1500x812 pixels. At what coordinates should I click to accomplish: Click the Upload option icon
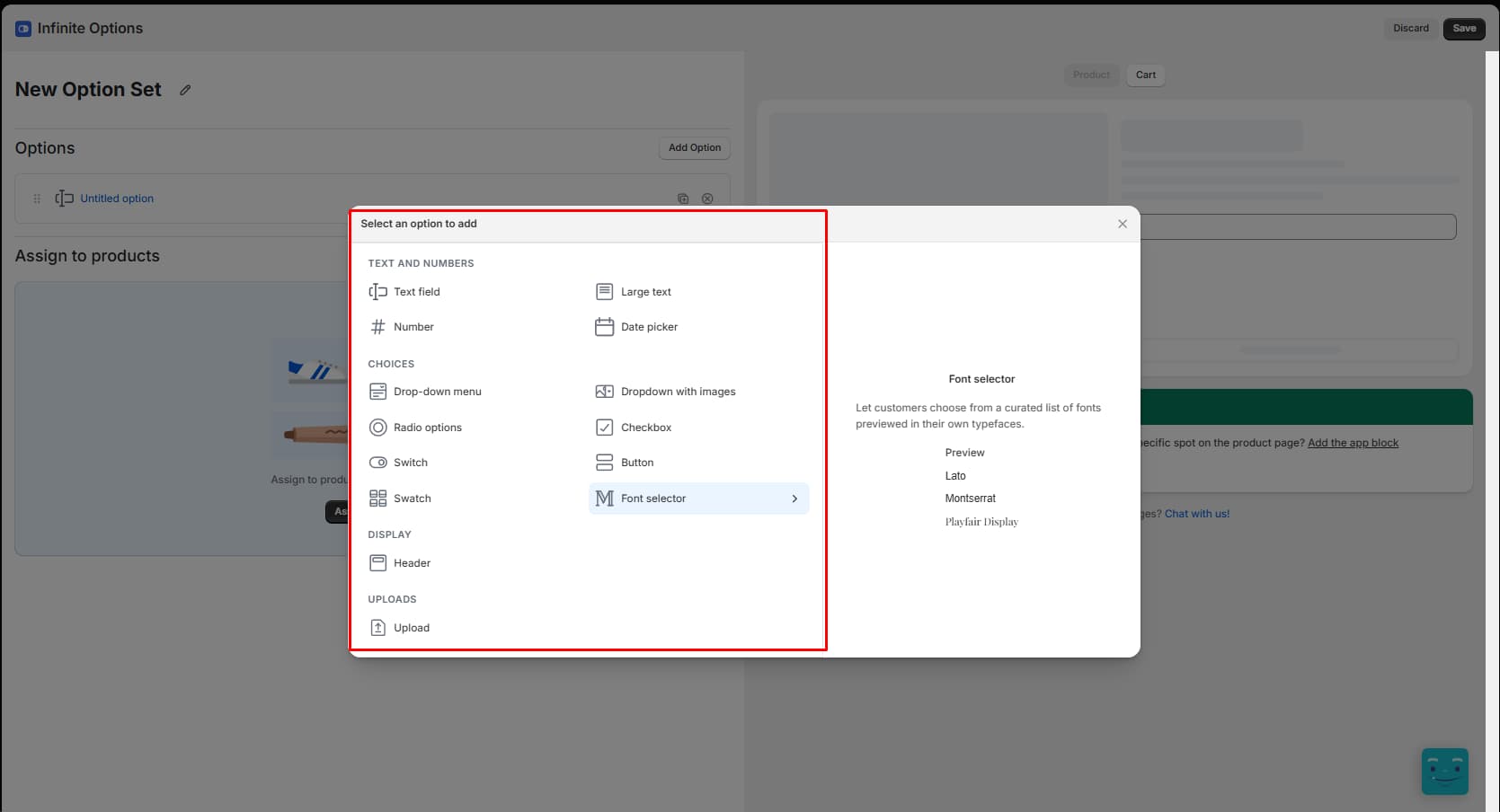click(x=378, y=628)
